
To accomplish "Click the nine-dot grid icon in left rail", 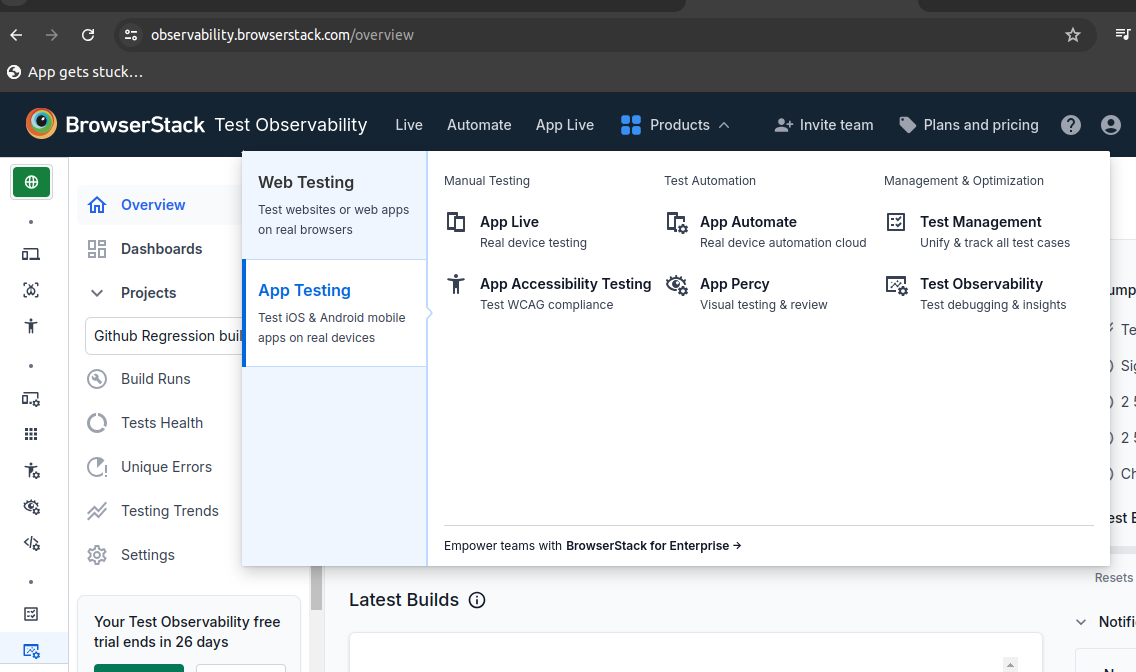I will pos(30,434).
